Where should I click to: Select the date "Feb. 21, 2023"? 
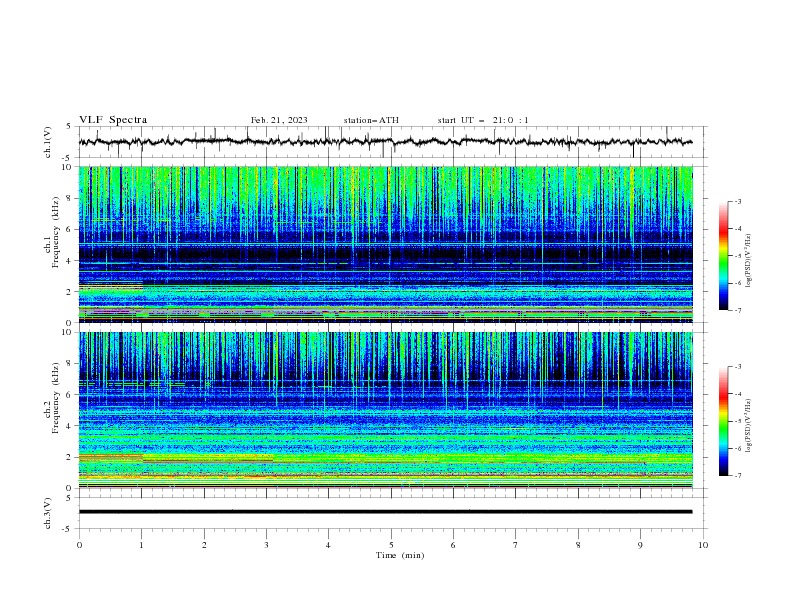[279, 120]
